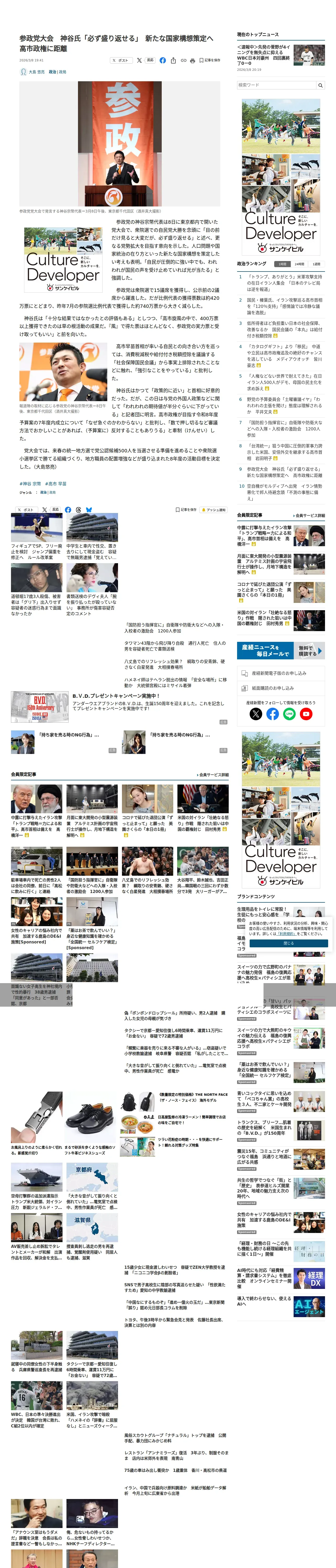The height and width of the screenshot is (1568, 336).
Task: Select the 1週間 ranking tab
Action: (316, 264)
